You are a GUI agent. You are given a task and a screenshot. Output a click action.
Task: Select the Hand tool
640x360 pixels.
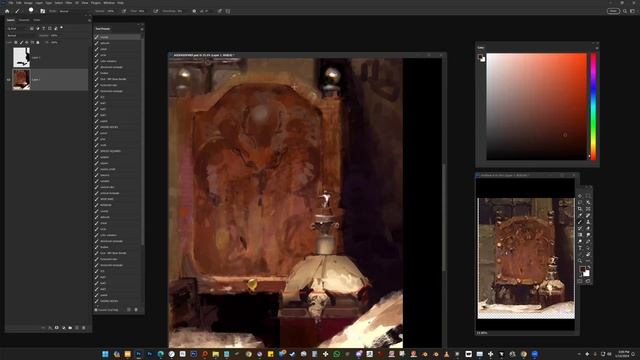pos(588,253)
